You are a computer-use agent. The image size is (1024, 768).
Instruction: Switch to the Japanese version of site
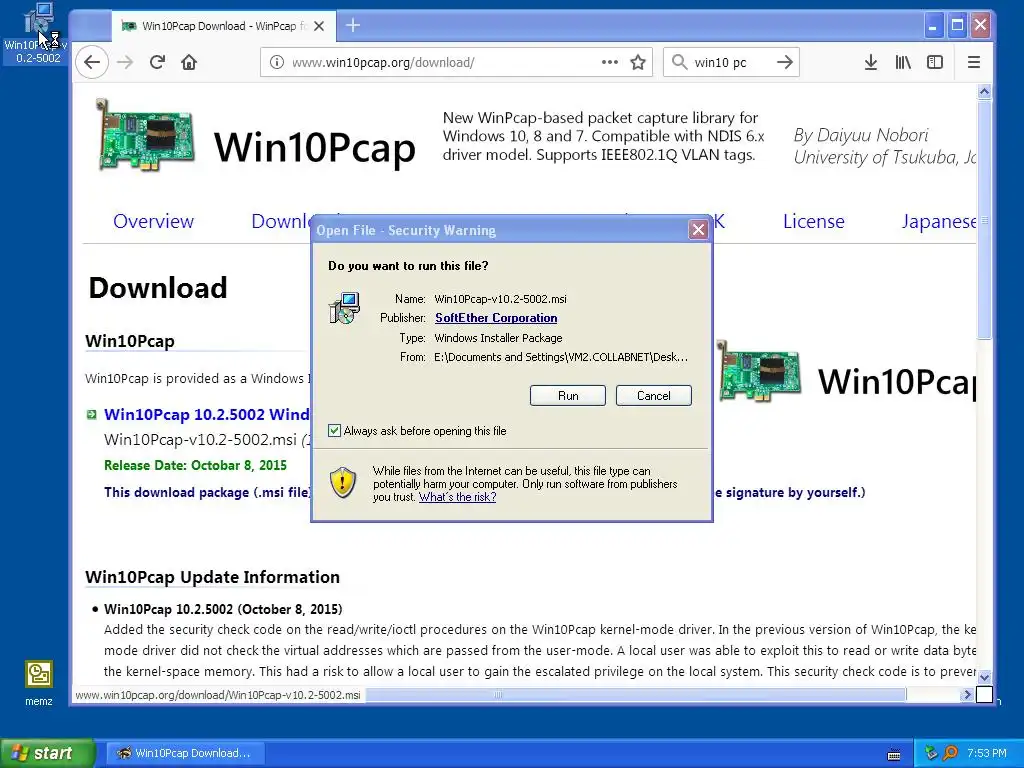click(938, 221)
